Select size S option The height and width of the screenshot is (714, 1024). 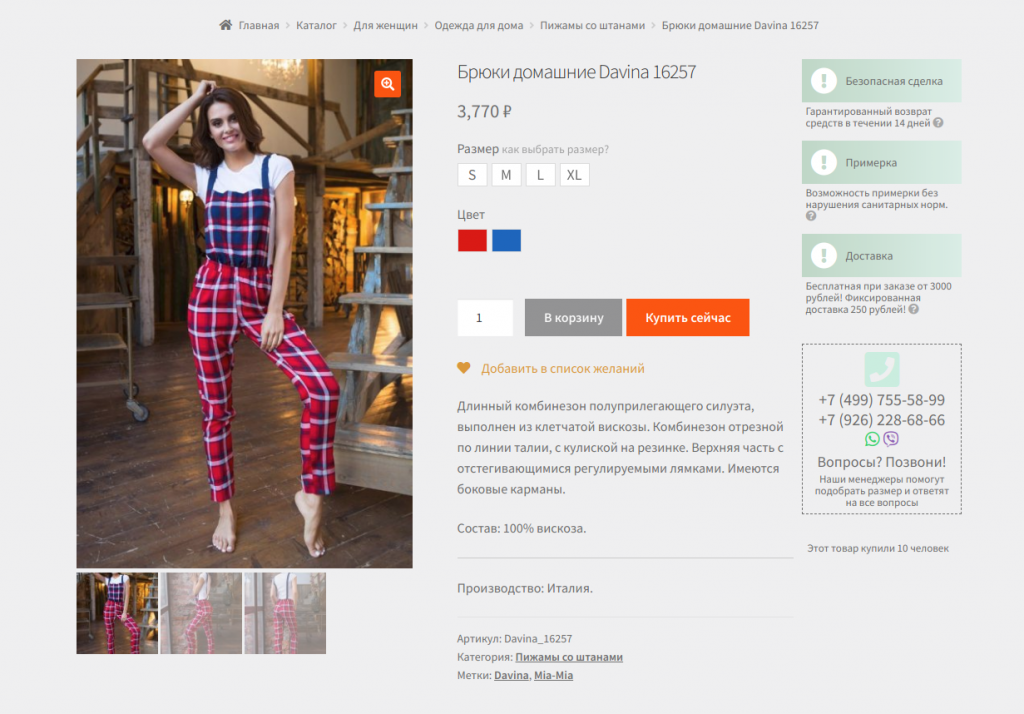pos(472,175)
